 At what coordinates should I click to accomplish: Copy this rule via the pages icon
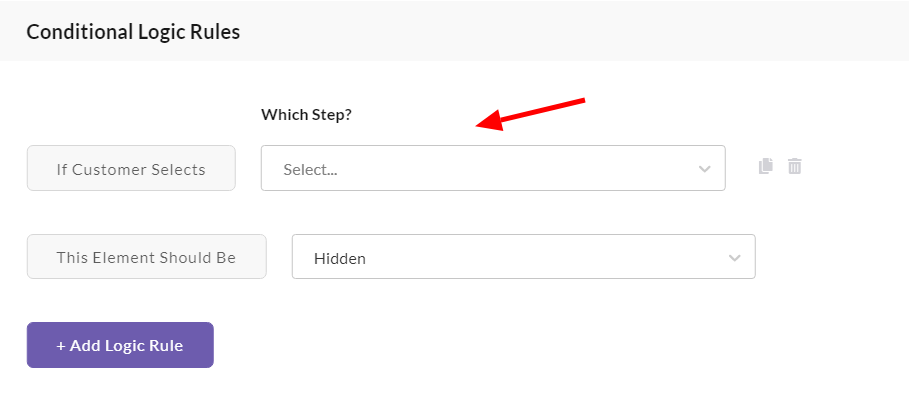(766, 166)
